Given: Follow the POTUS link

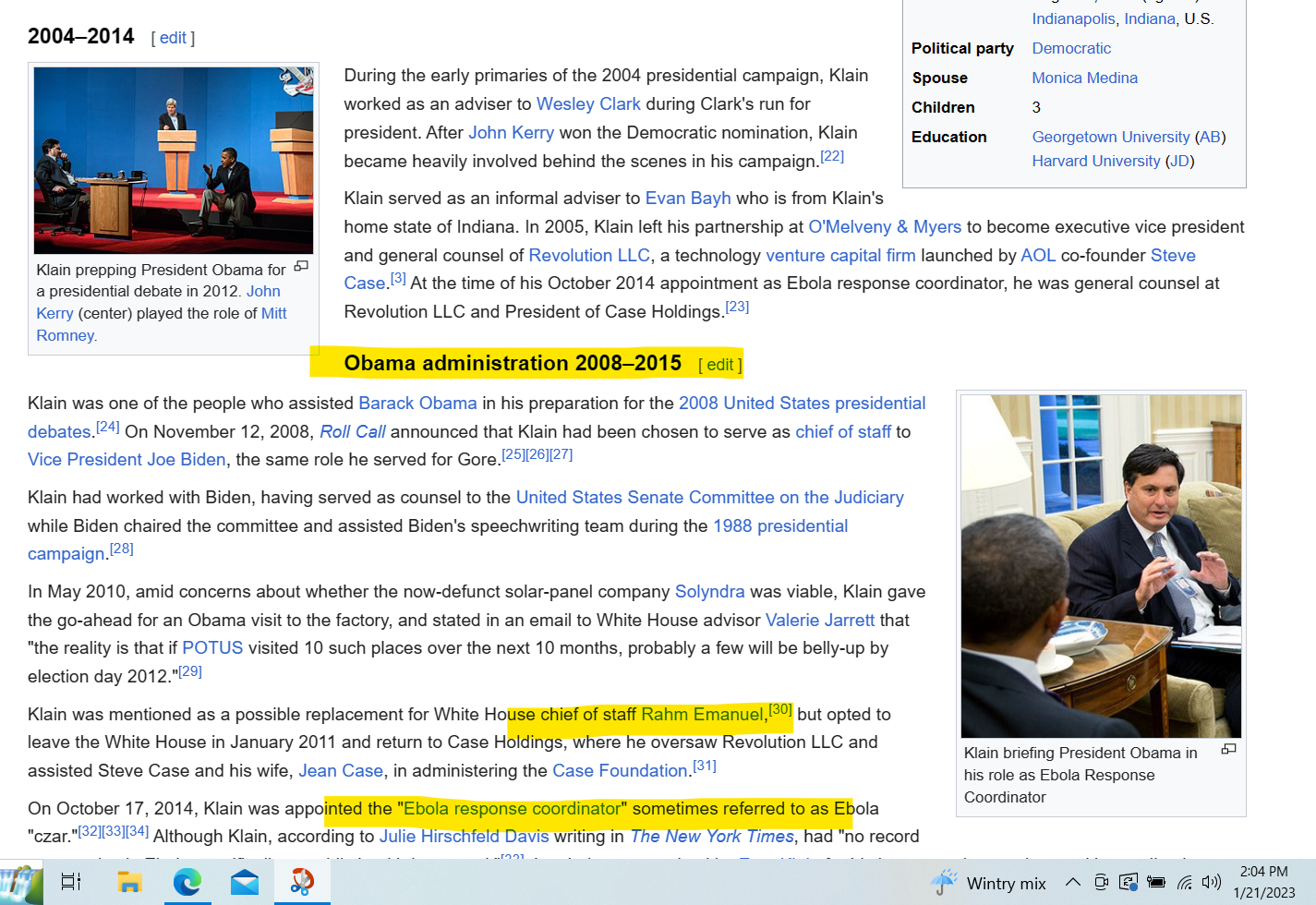Looking at the screenshot, I should click(212, 647).
